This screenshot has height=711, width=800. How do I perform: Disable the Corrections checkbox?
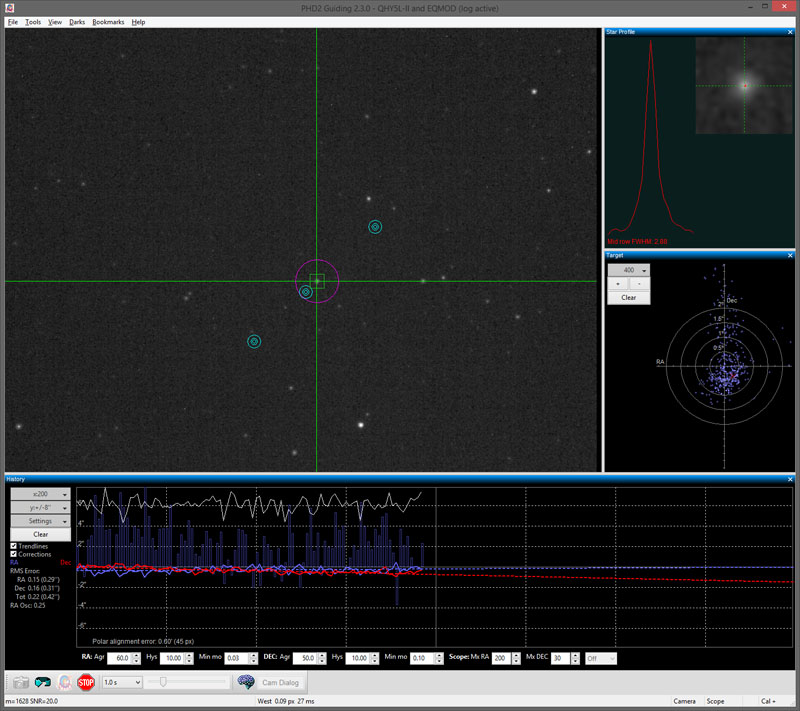click(13, 554)
